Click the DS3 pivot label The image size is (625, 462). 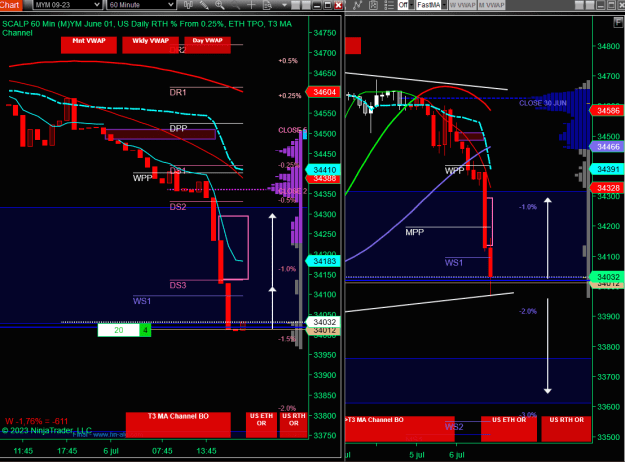point(178,285)
